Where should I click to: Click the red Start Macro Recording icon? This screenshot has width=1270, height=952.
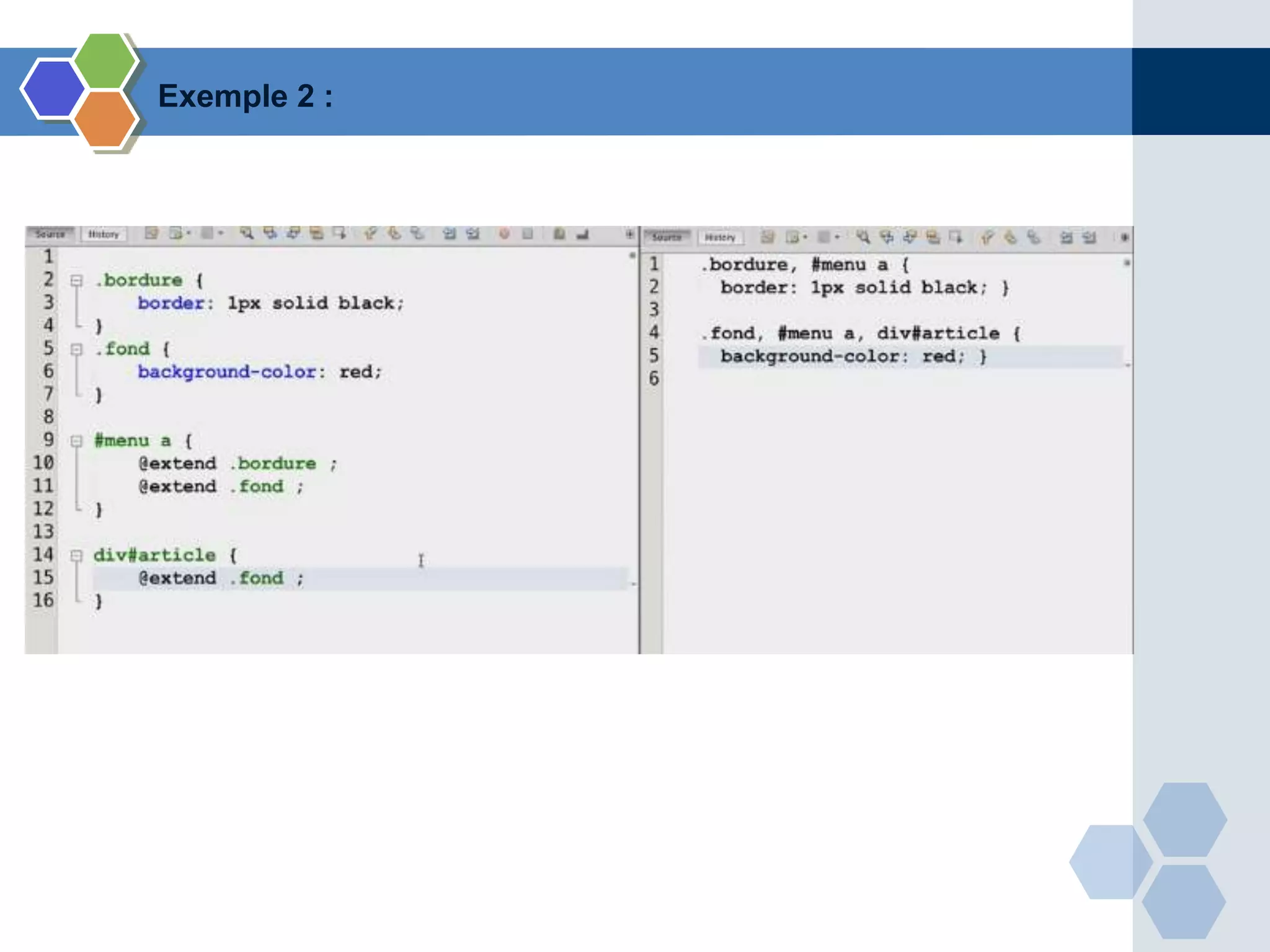(504, 234)
